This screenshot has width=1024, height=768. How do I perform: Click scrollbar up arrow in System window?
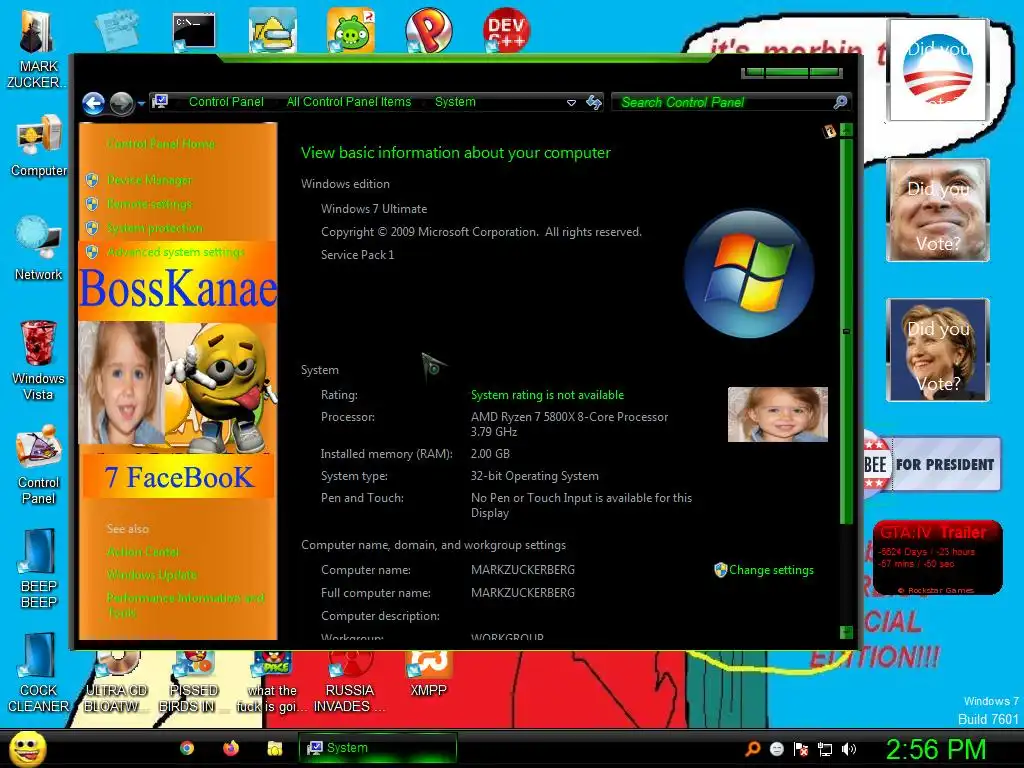846,129
